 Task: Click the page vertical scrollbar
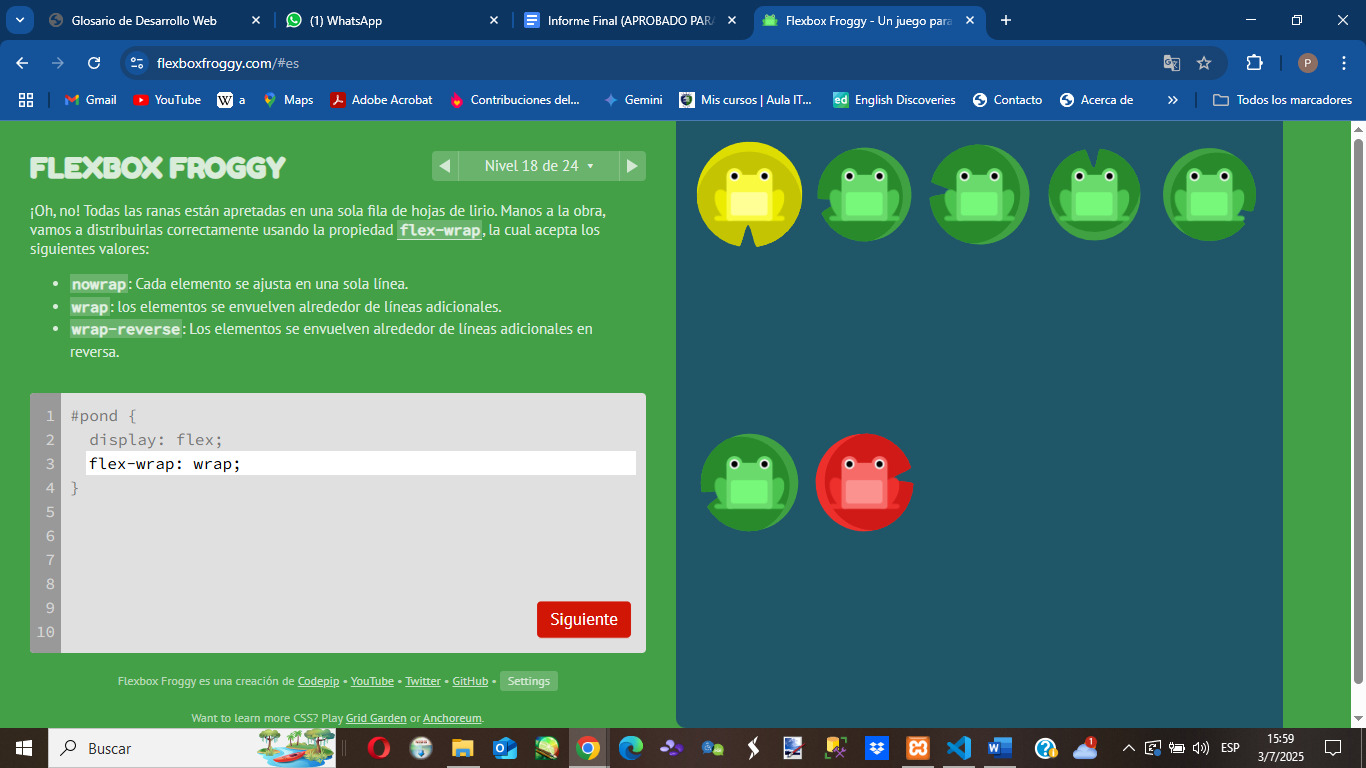coord(1358,410)
